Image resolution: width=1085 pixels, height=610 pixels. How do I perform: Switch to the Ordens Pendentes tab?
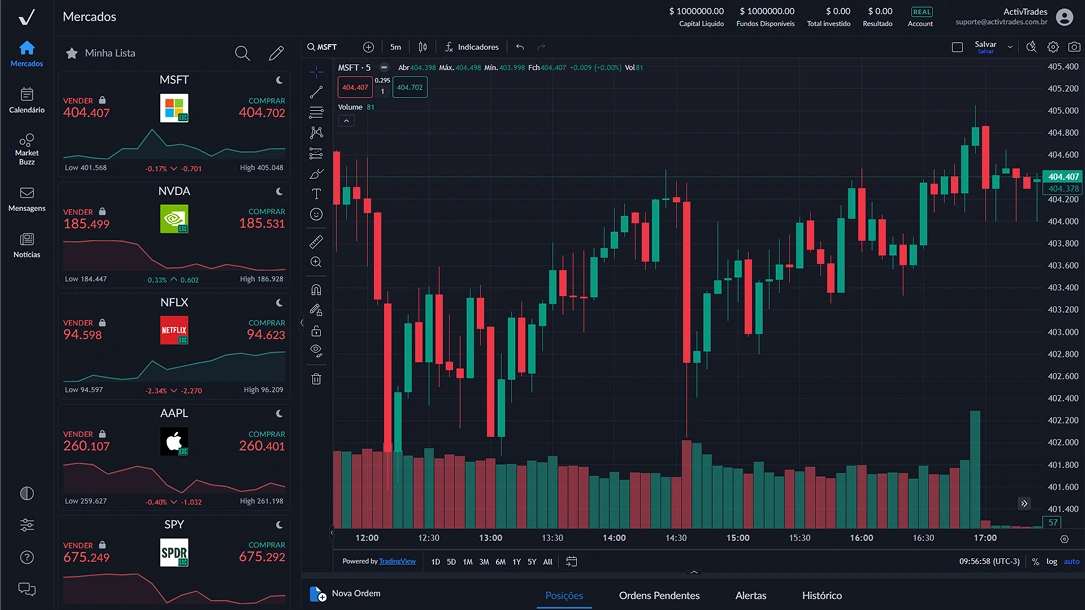point(659,595)
